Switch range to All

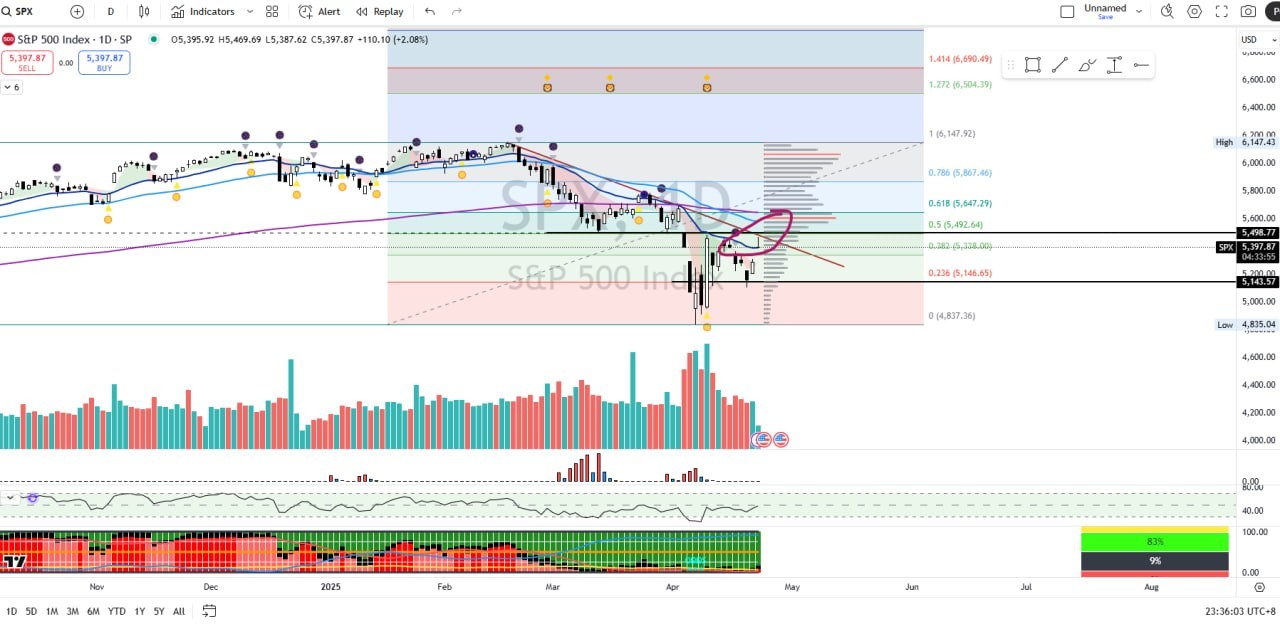tap(179, 611)
